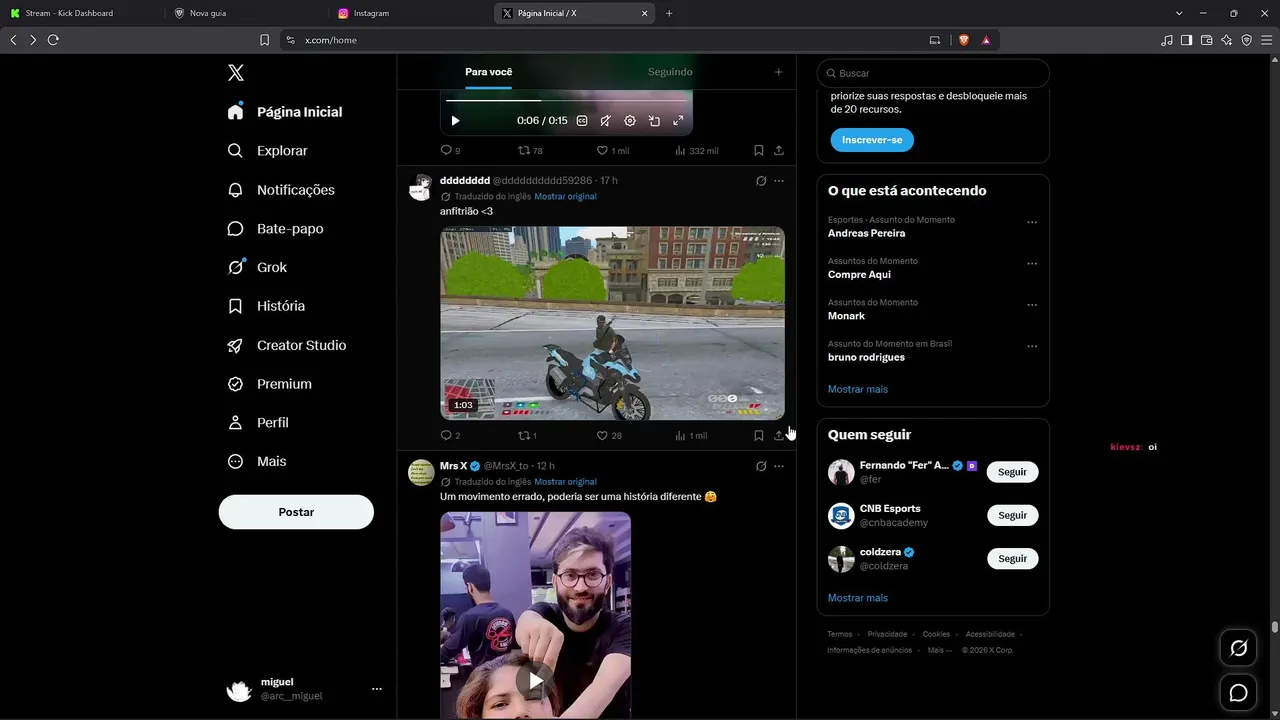1280x720 pixels.
Task: Open floating chat button
Action: click(1239, 693)
